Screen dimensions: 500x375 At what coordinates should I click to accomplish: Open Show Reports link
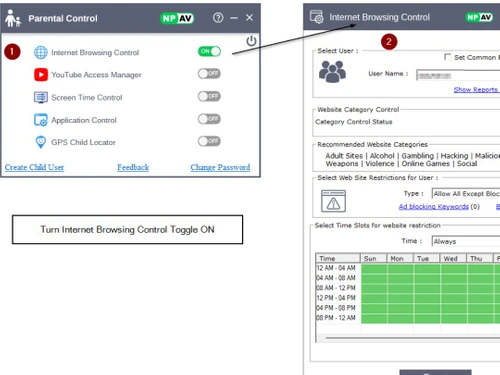pyautogui.click(x=476, y=90)
